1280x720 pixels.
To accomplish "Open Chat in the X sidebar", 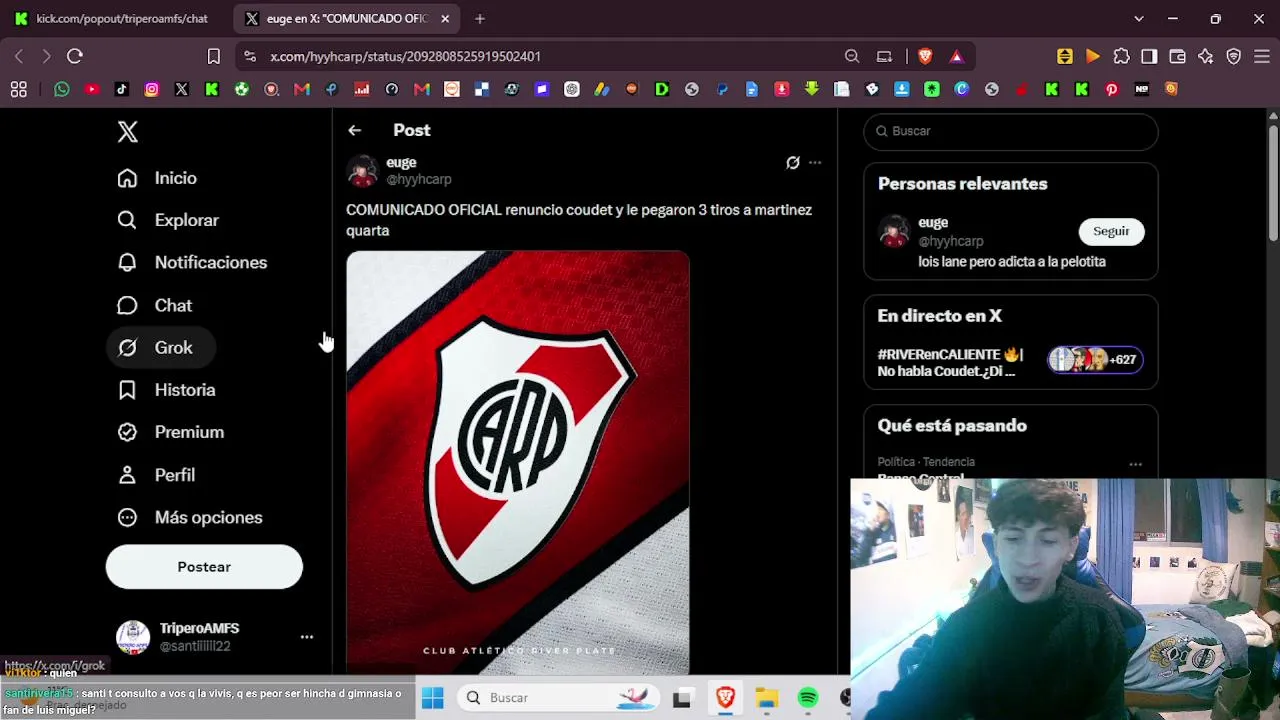I will [x=155, y=305].
